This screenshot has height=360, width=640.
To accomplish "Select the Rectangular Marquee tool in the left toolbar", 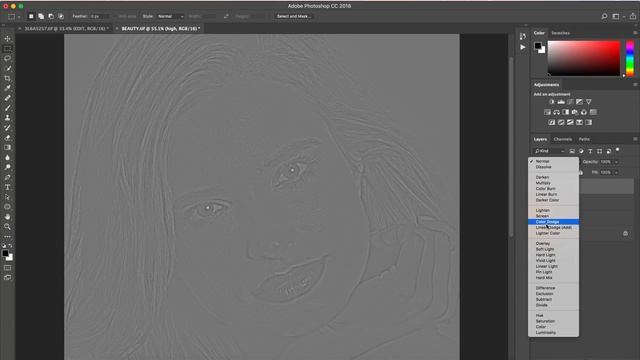I will pos(8,49).
